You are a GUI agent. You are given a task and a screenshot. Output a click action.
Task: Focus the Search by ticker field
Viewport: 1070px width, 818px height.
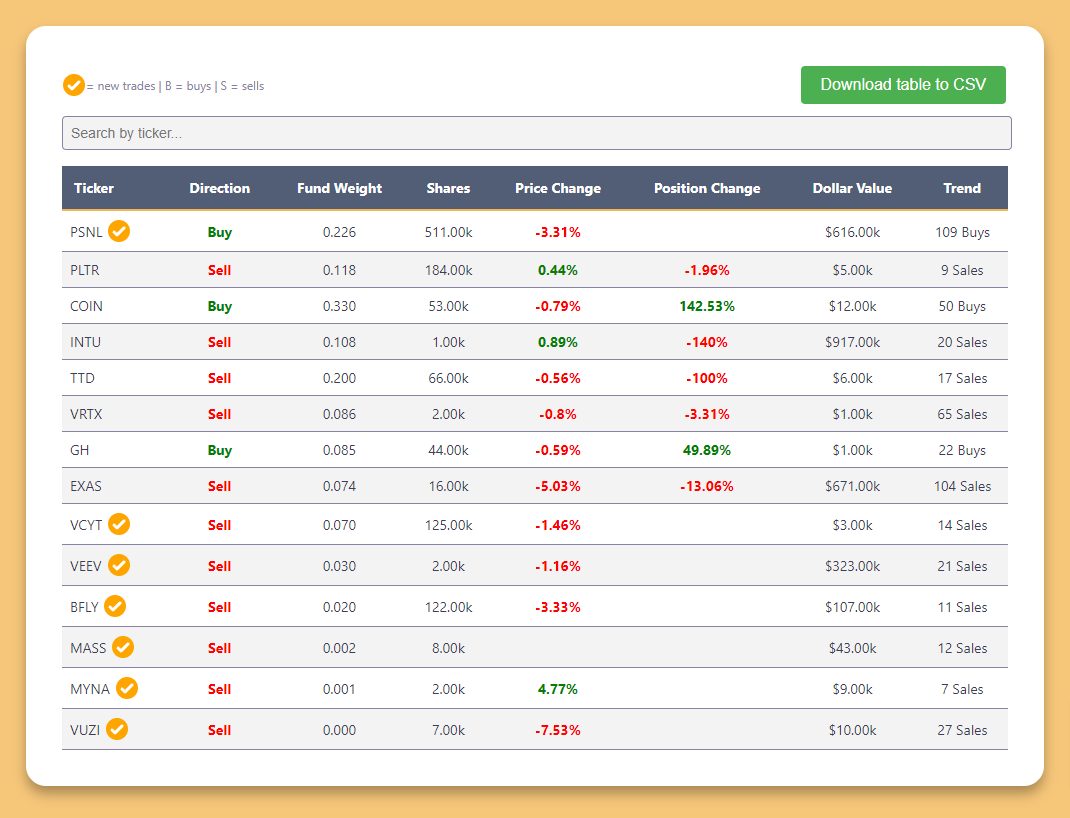(536, 133)
